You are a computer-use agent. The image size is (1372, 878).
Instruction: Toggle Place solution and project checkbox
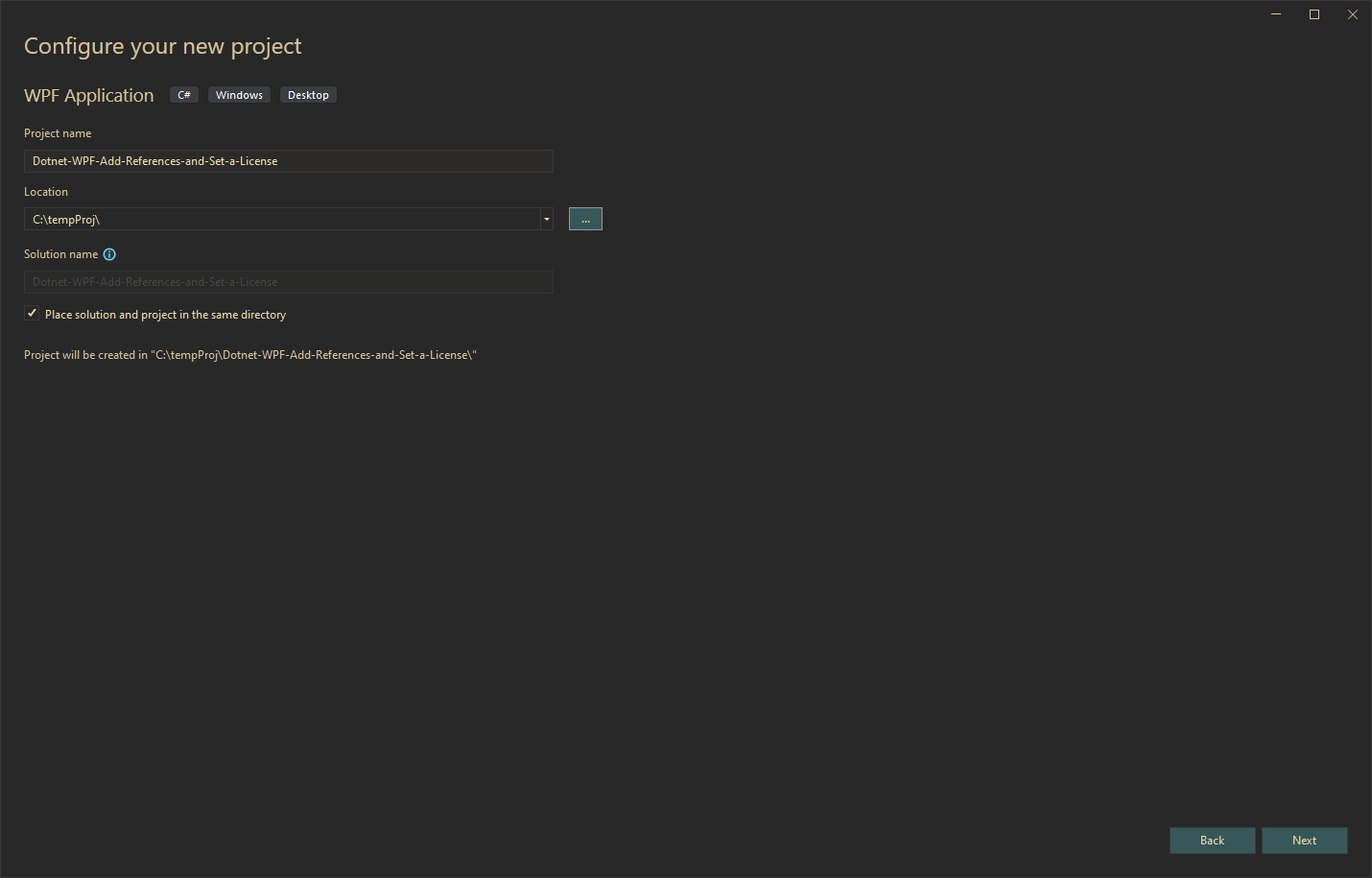(x=32, y=314)
